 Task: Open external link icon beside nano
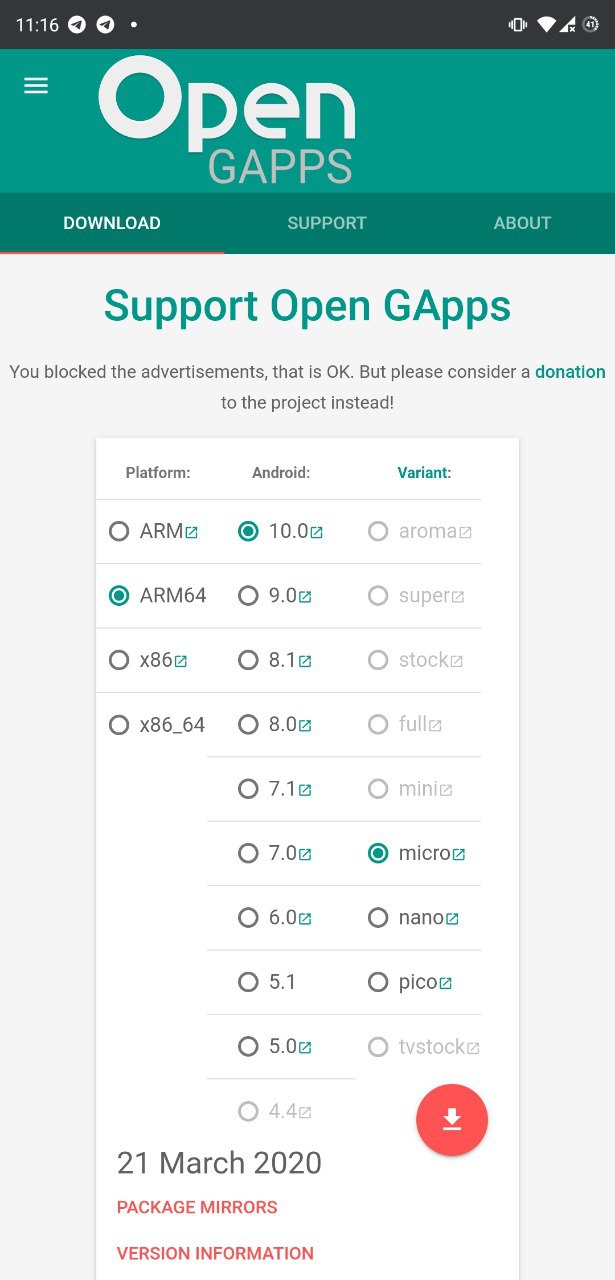click(x=452, y=919)
